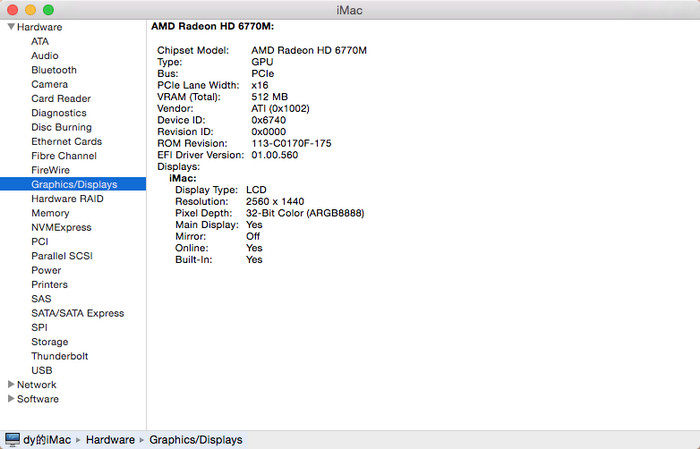700x449 pixels.
Task: Select Memory in the sidebar
Action: pos(50,213)
